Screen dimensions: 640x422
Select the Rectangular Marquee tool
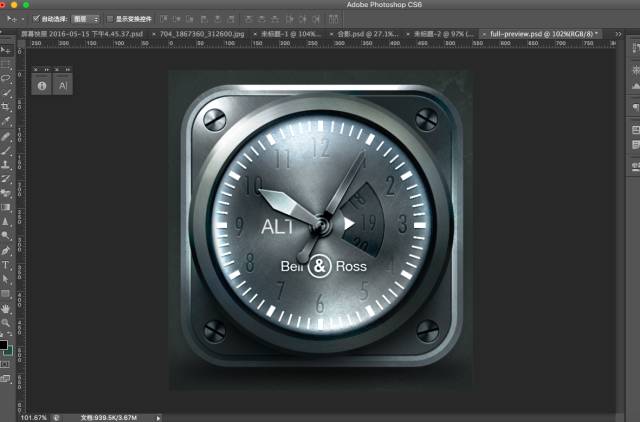[5, 64]
